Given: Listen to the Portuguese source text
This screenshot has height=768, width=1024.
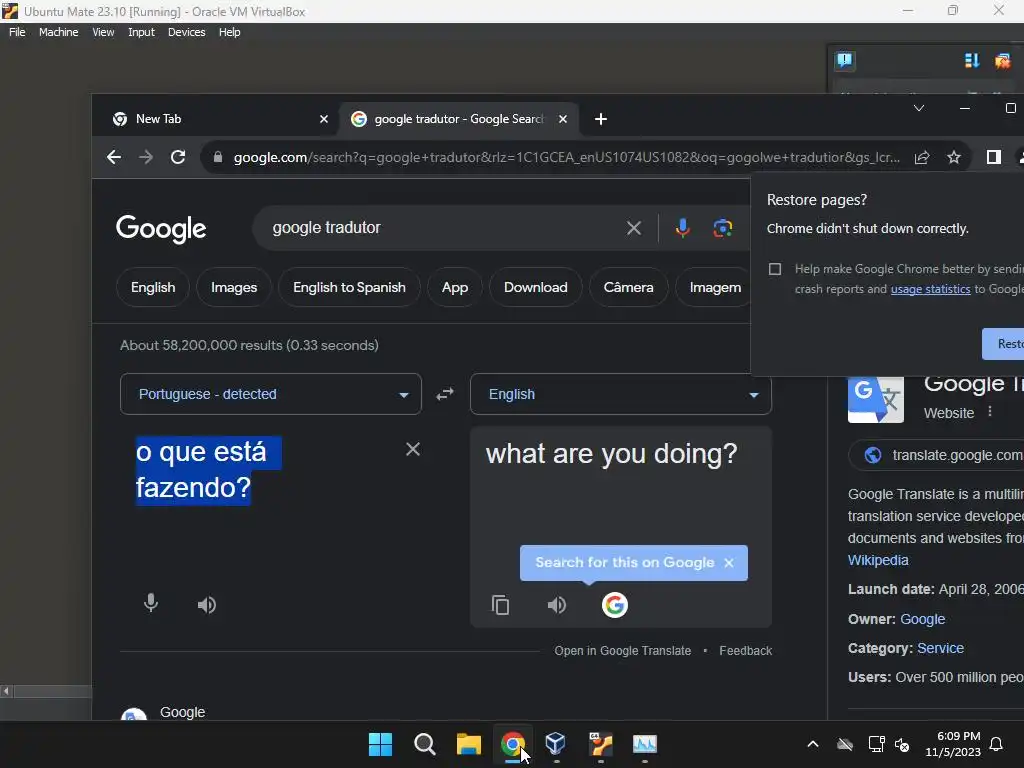Looking at the screenshot, I should 206,605.
